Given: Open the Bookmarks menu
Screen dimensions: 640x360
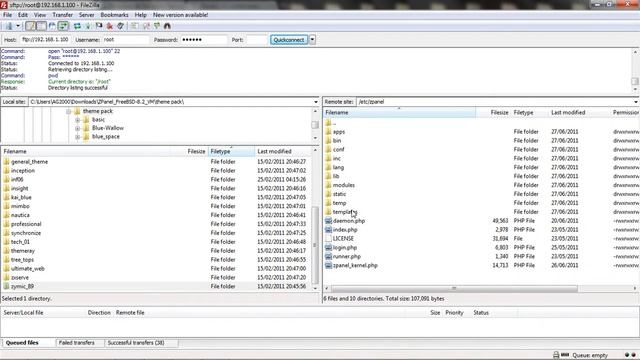Looking at the screenshot, I should click(x=114, y=15).
